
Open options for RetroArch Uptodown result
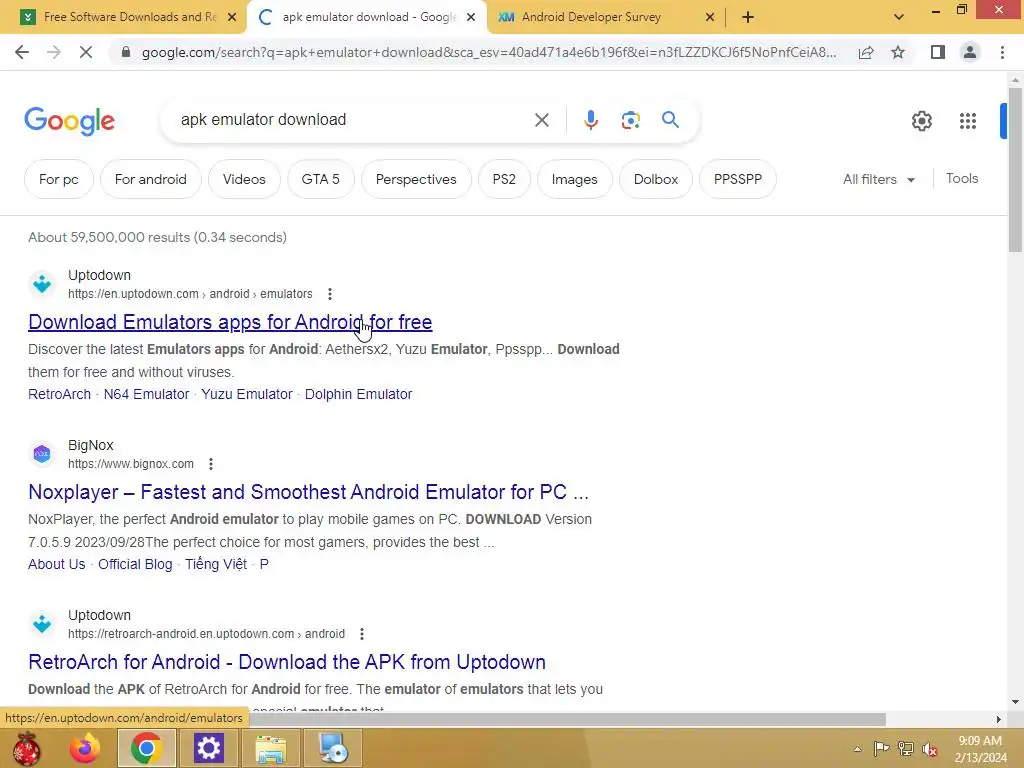pos(362,633)
